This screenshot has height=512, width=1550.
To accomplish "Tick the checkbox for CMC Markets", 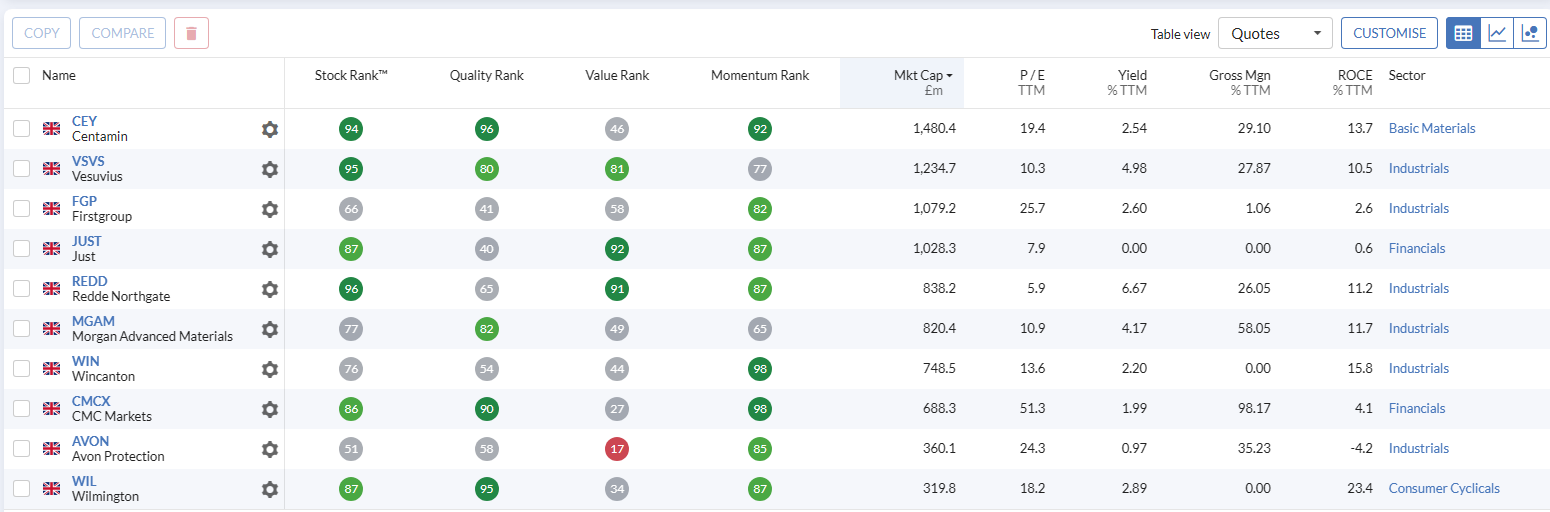I will click(x=21, y=408).
